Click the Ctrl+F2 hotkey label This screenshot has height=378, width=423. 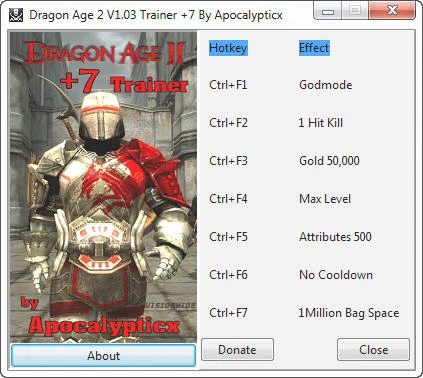(x=229, y=123)
